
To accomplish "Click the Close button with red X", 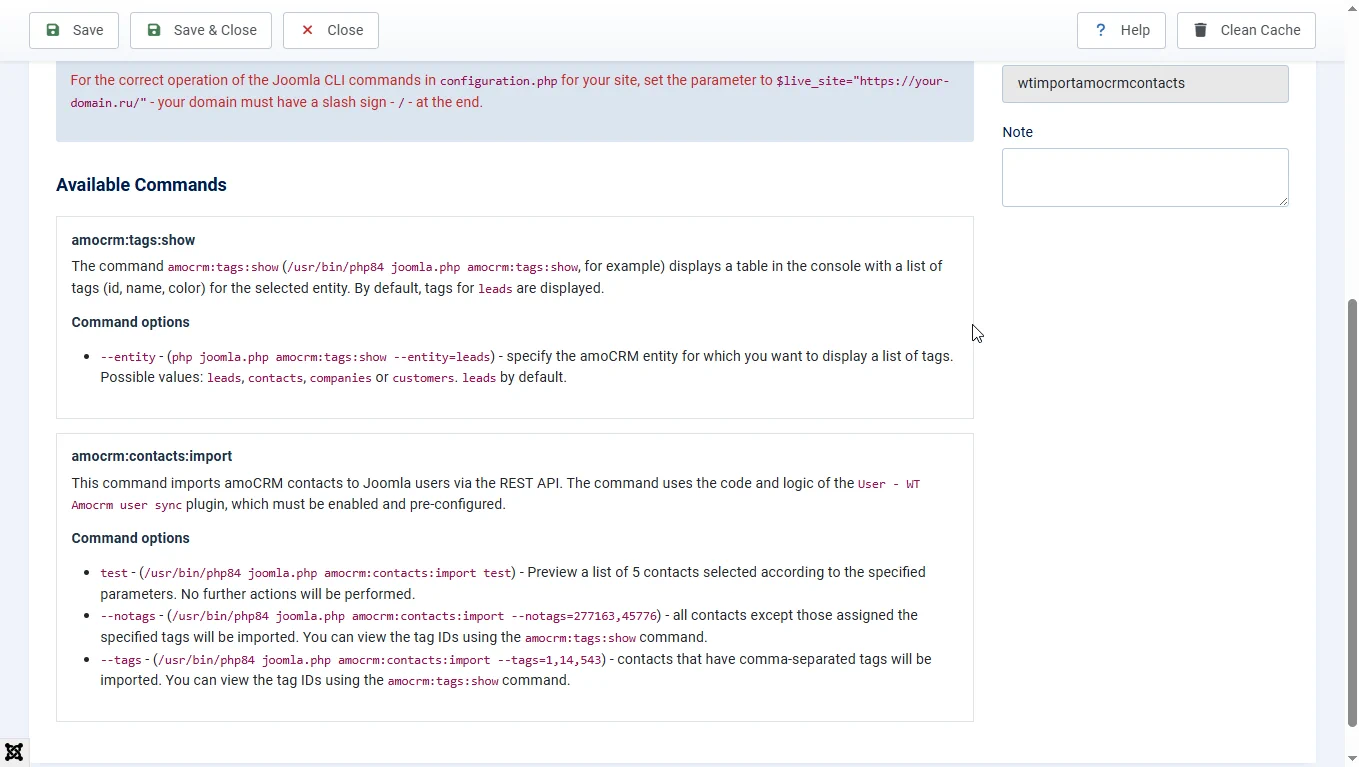I will pos(331,30).
